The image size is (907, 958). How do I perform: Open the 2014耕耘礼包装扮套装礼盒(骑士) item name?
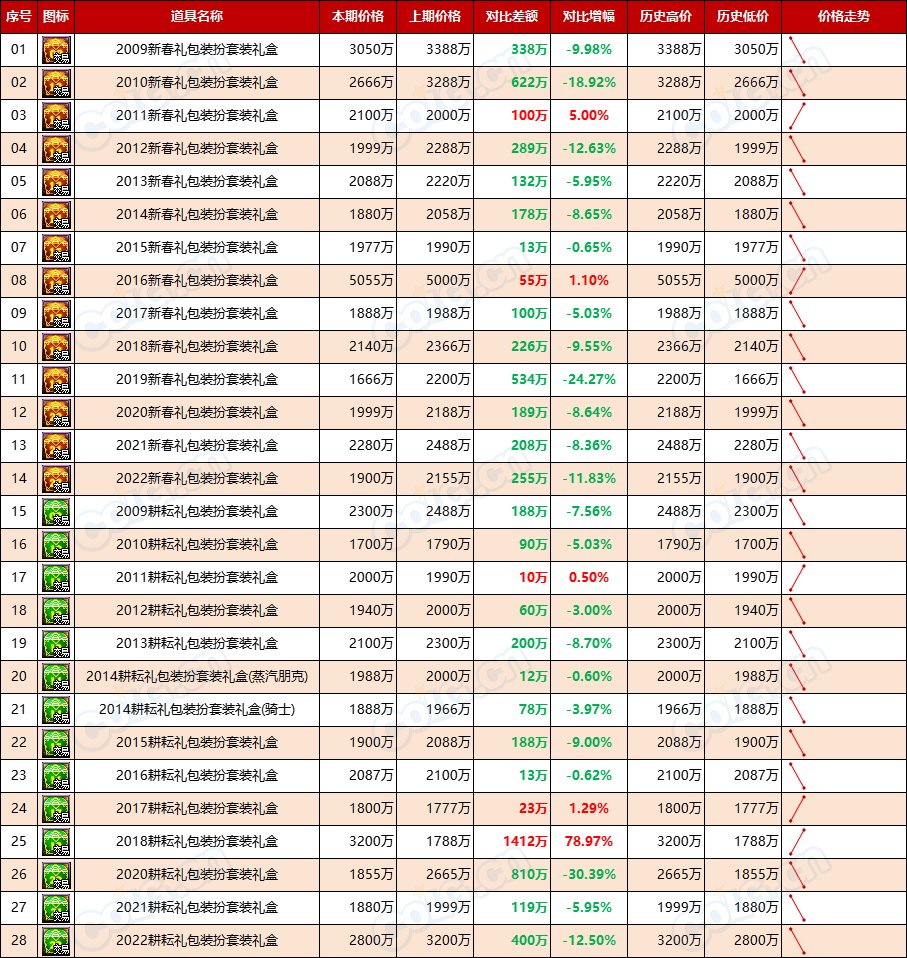(x=197, y=710)
